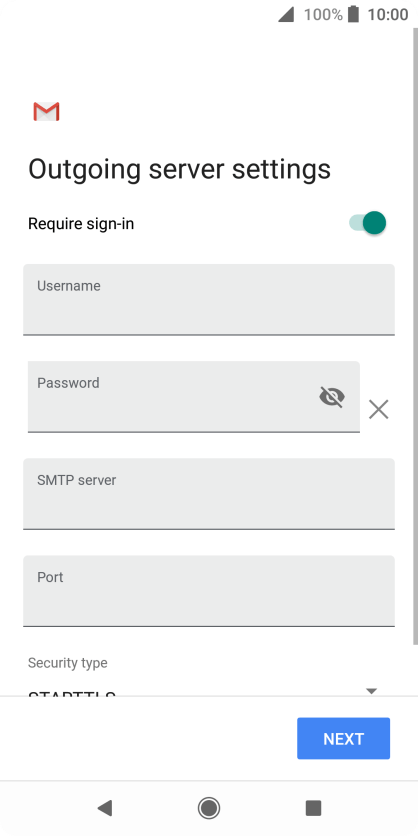The image size is (418, 836).
Task: Click the Require sign-in label text
Action: (81, 224)
